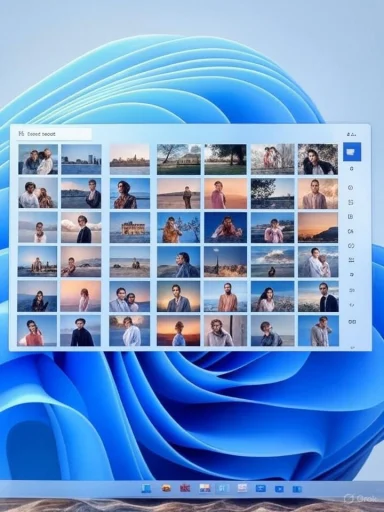
Task: Open the person in black wearing a hat
Action: pyautogui.click(x=81, y=331)
